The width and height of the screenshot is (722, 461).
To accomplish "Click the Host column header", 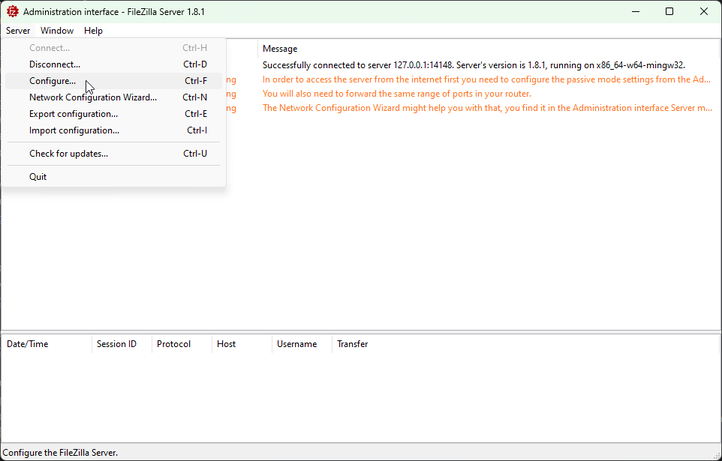I will [x=242, y=344].
